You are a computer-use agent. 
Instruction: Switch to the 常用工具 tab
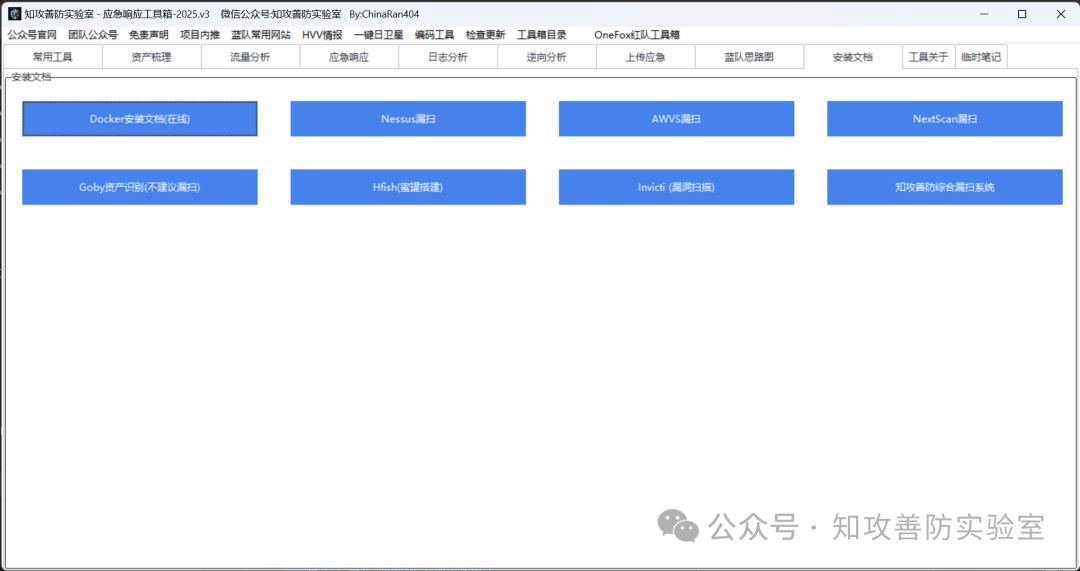coord(53,57)
